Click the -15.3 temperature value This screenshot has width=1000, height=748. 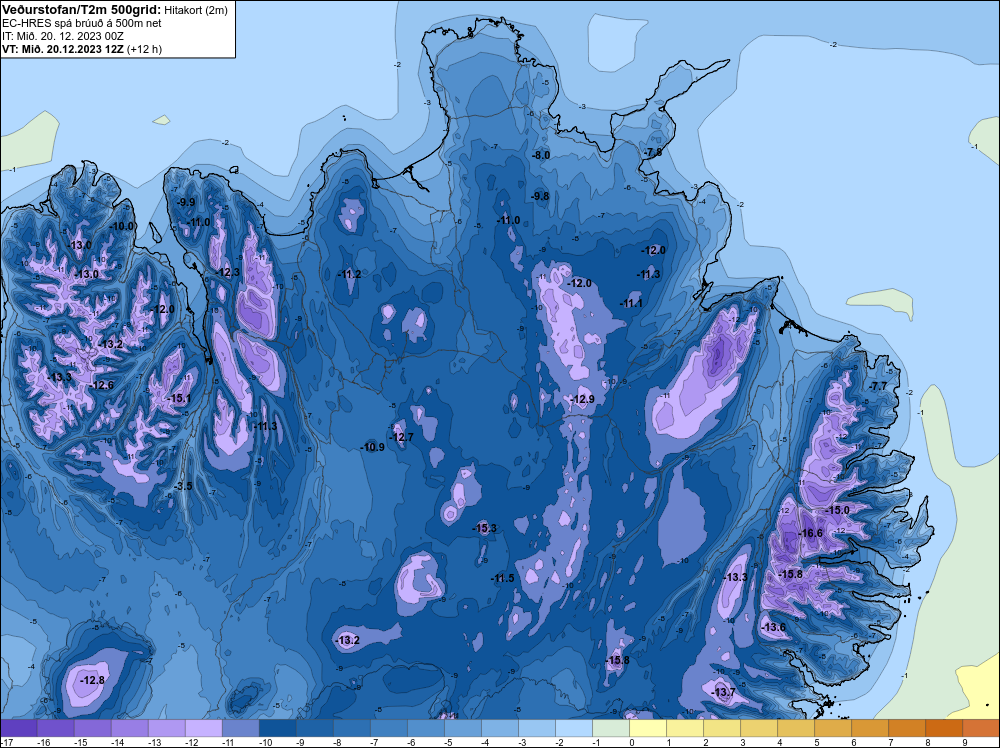coord(484,528)
